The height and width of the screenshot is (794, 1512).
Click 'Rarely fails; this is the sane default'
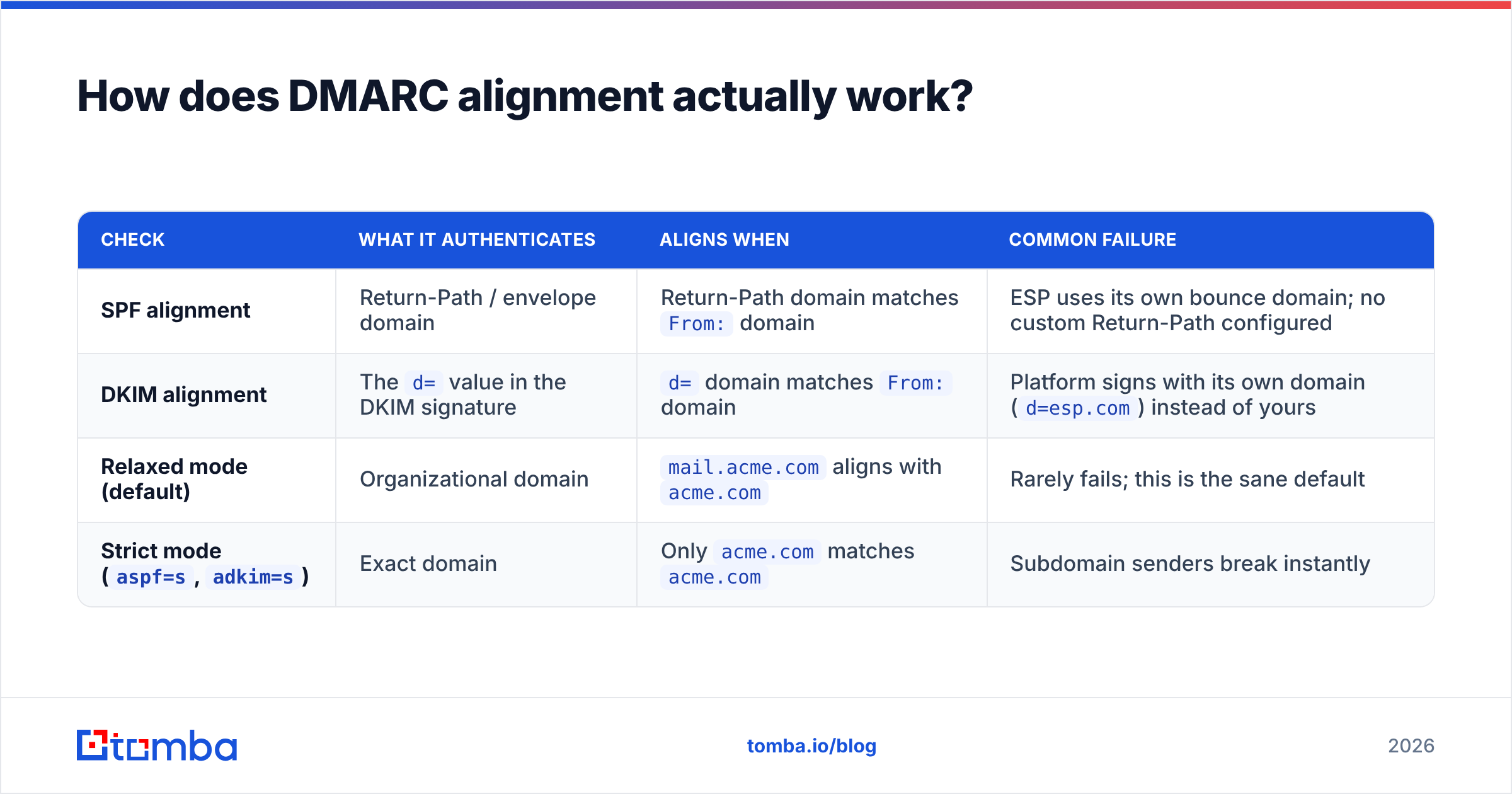point(1187,480)
